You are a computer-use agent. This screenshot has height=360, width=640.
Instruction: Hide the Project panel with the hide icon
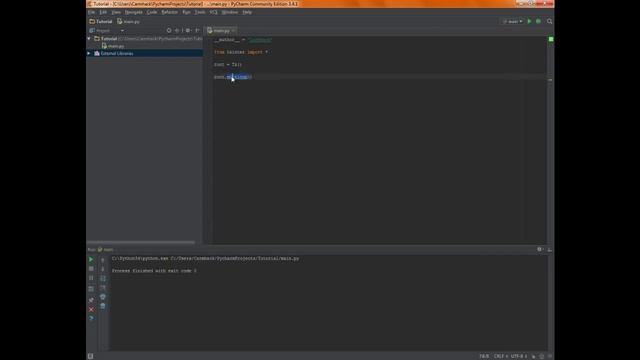(198, 31)
